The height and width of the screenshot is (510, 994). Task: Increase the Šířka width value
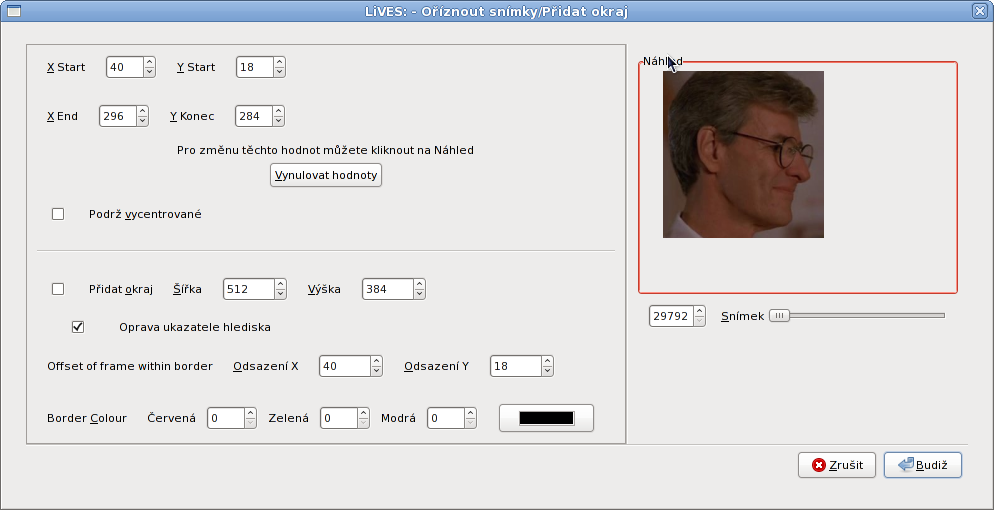tap(280, 284)
